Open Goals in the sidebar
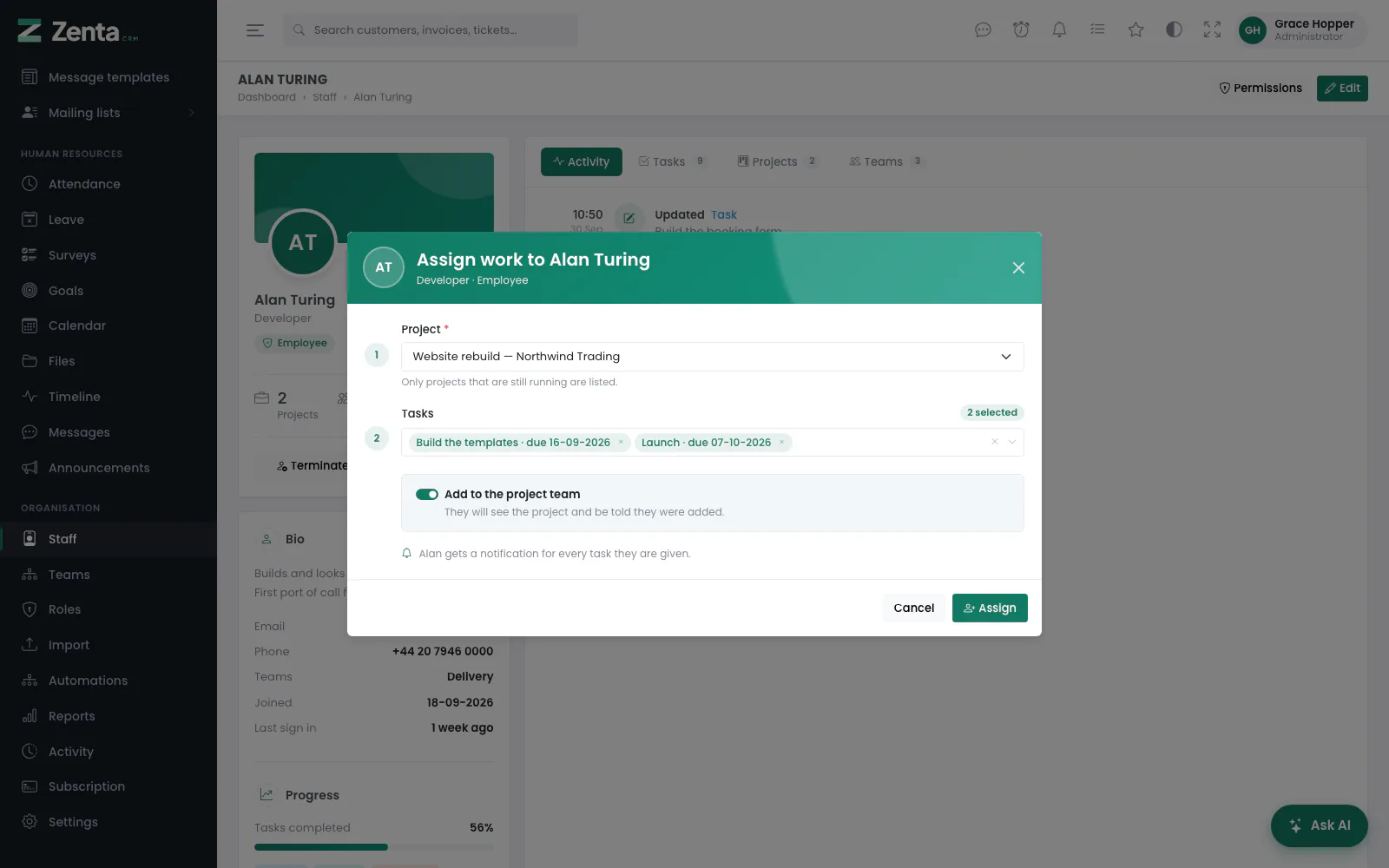The height and width of the screenshot is (868, 1389). pos(109,291)
